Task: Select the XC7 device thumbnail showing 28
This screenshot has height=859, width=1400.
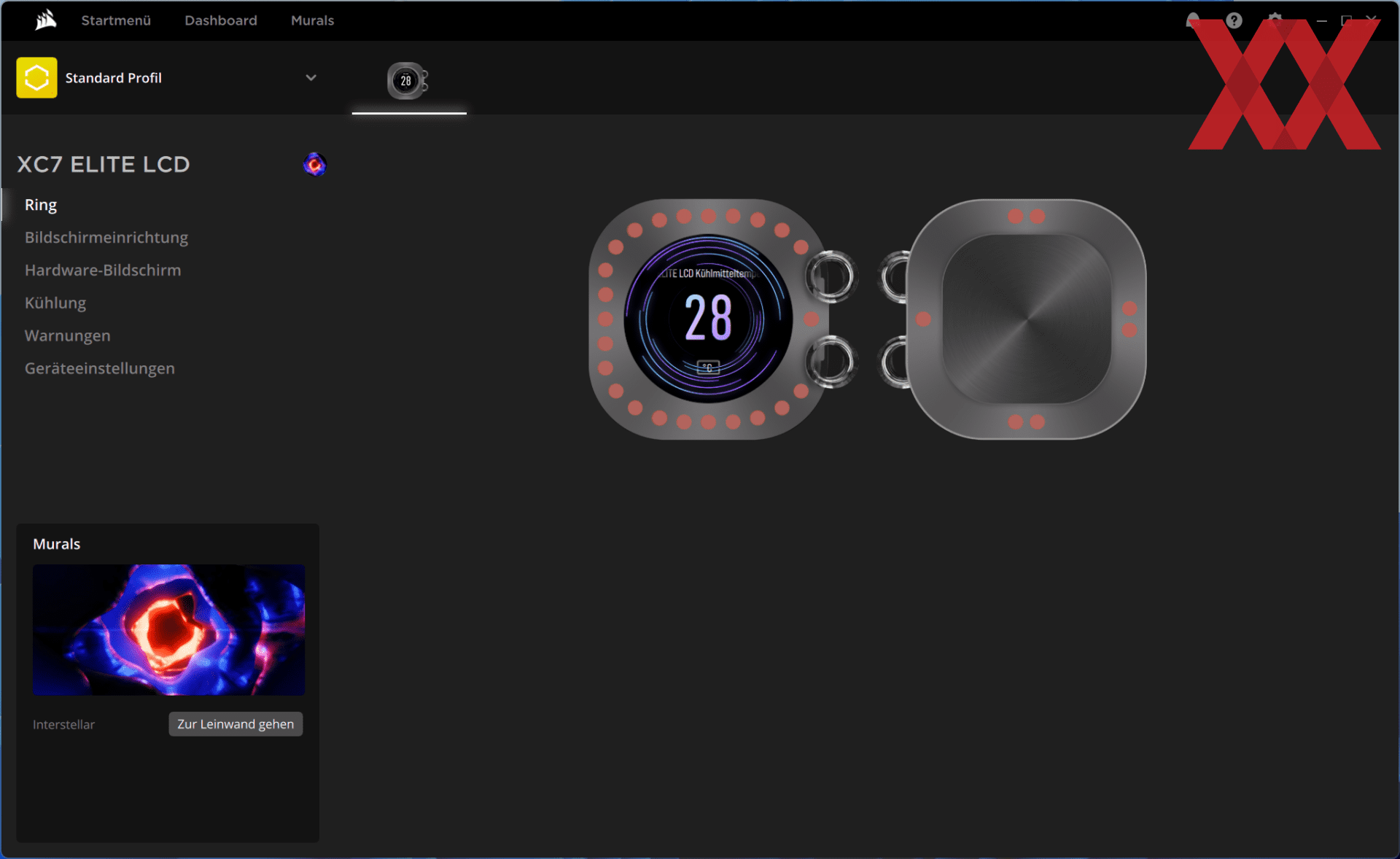Action: point(408,80)
